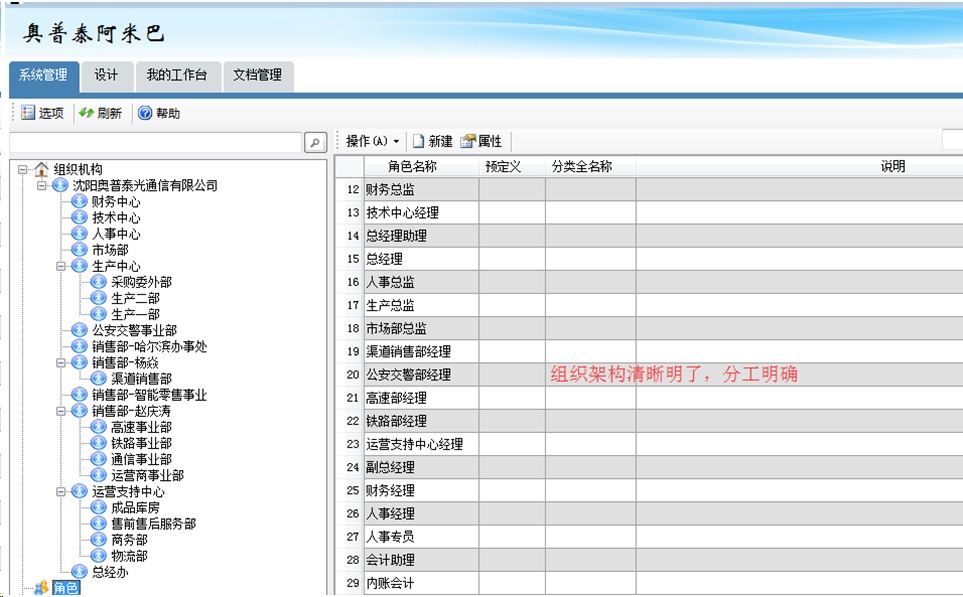Click the 刷新 refresh icon
The width and height of the screenshot is (963, 597).
[87, 113]
